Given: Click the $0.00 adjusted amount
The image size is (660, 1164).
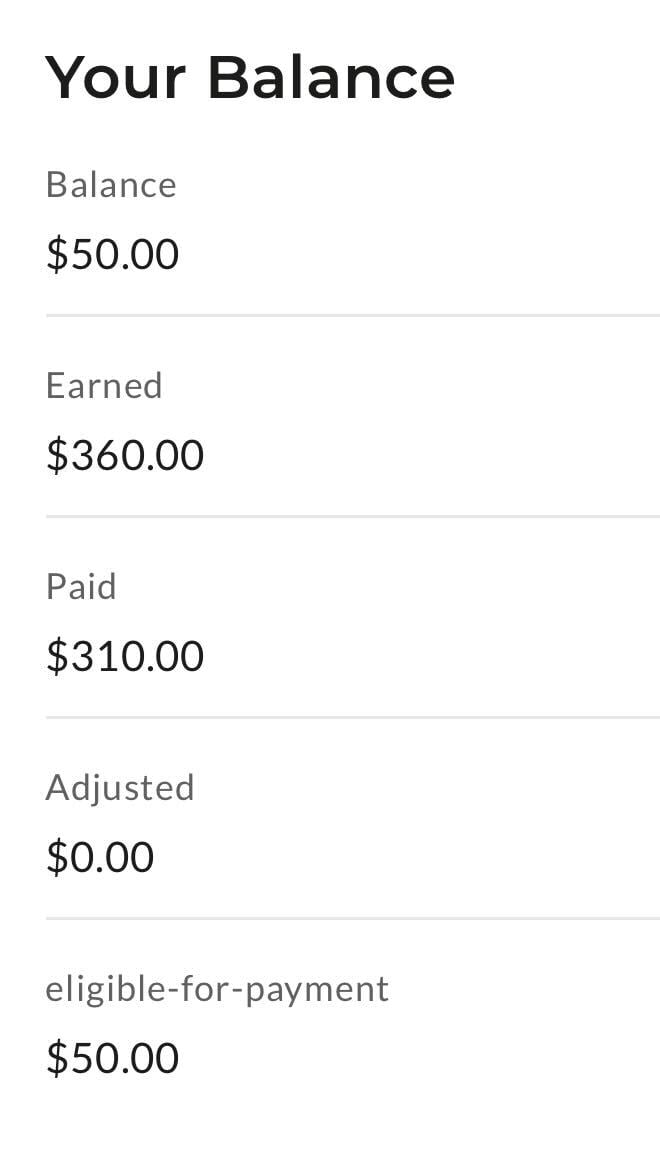Looking at the screenshot, I should pyautogui.click(x=99, y=857).
